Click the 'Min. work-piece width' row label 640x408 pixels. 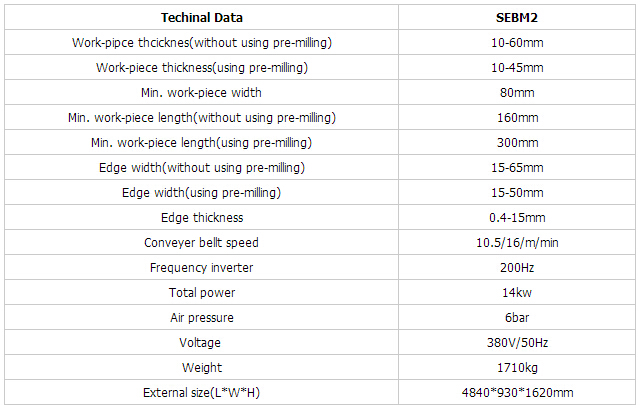[201, 93]
